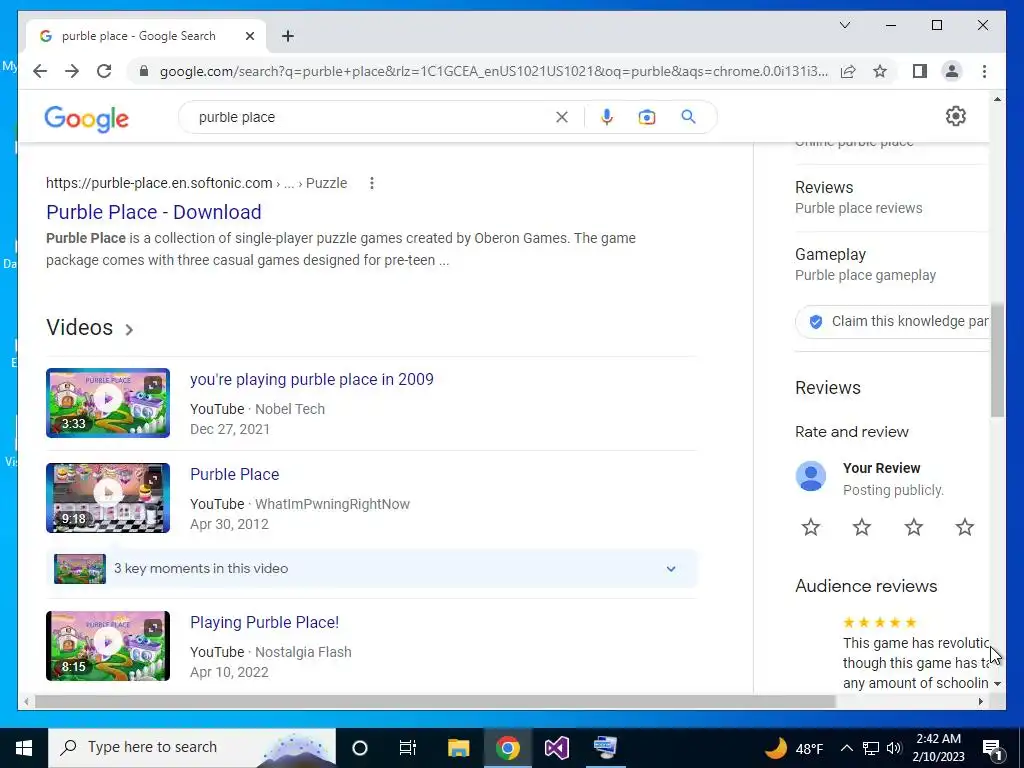Clear the Google search box
Image resolution: width=1024 pixels, height=768 pixels.
pyautogui.click(x=562, y=118)
